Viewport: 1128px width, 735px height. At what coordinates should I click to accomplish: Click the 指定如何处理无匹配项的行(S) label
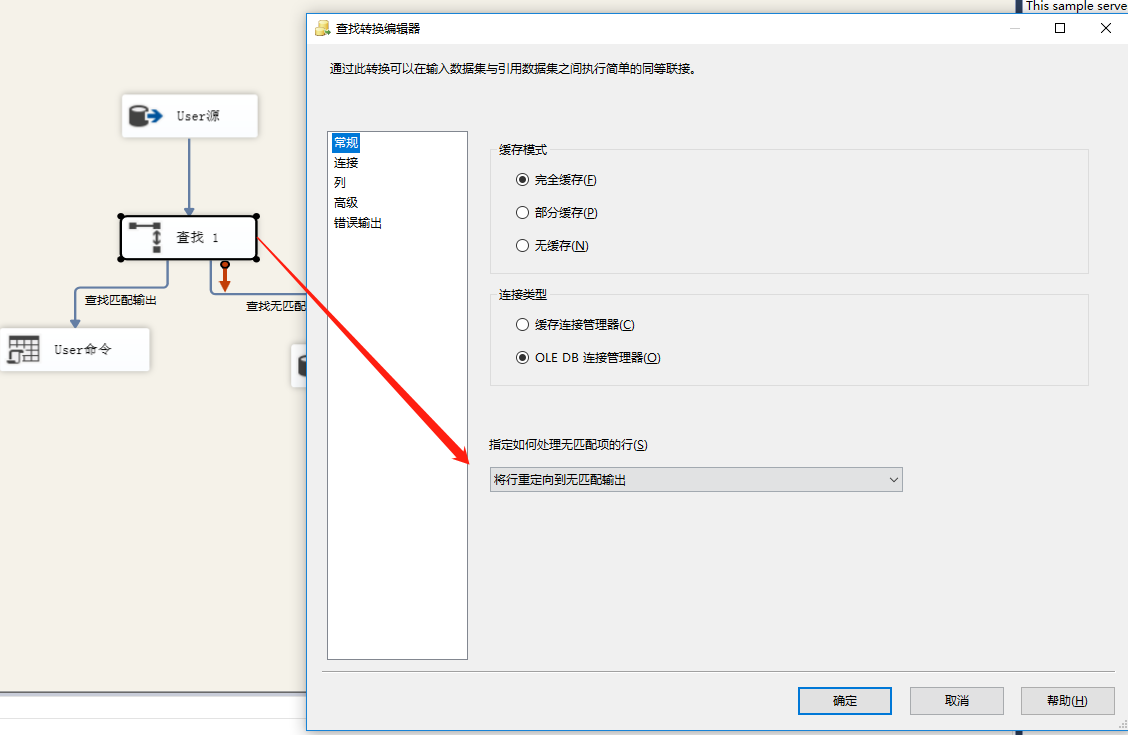point(568,445)
